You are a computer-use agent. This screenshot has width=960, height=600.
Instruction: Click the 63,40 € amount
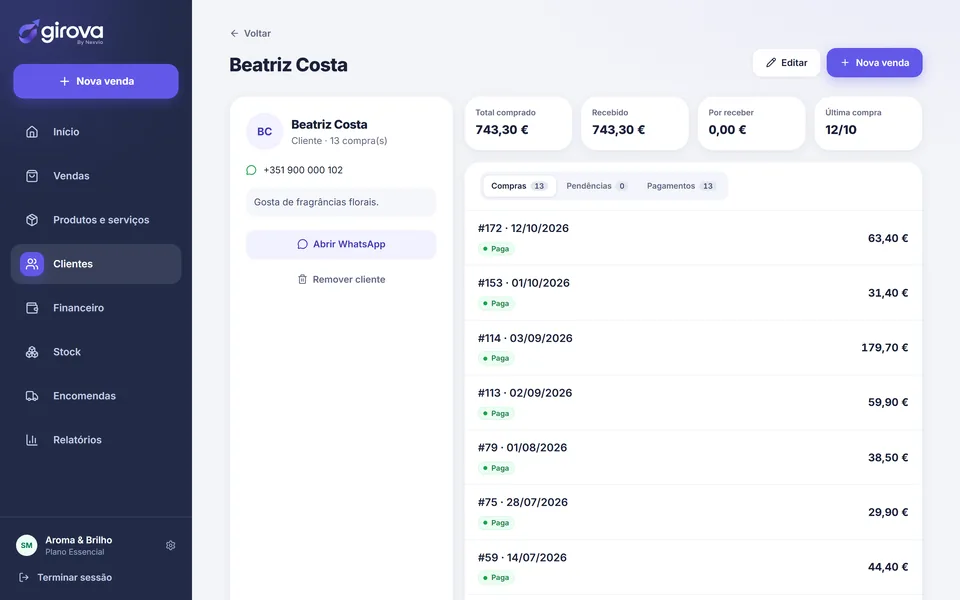888,238
